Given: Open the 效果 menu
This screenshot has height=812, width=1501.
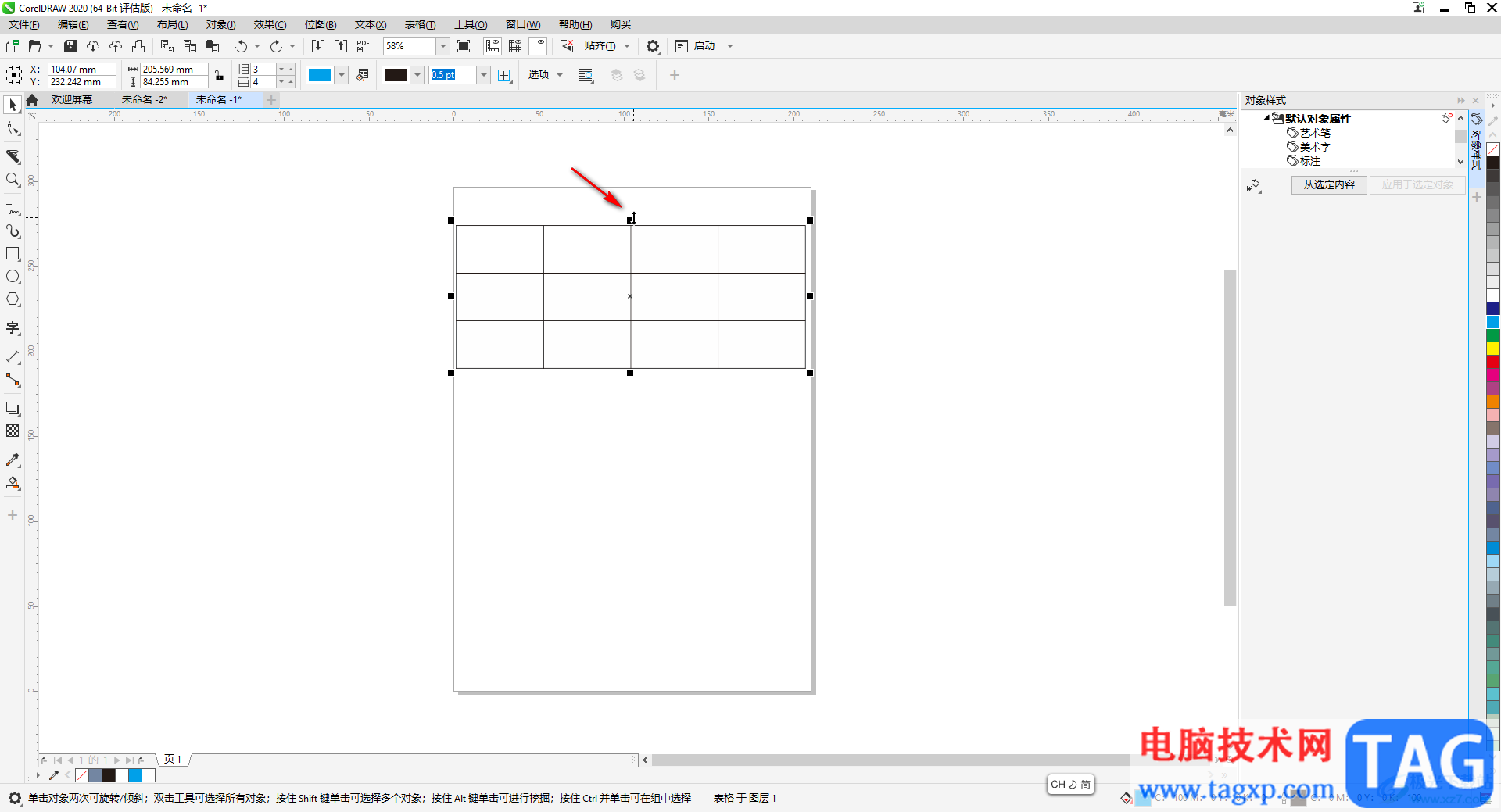Looking at the screenshot, I should pyautogui.click(x=270, y=25).
